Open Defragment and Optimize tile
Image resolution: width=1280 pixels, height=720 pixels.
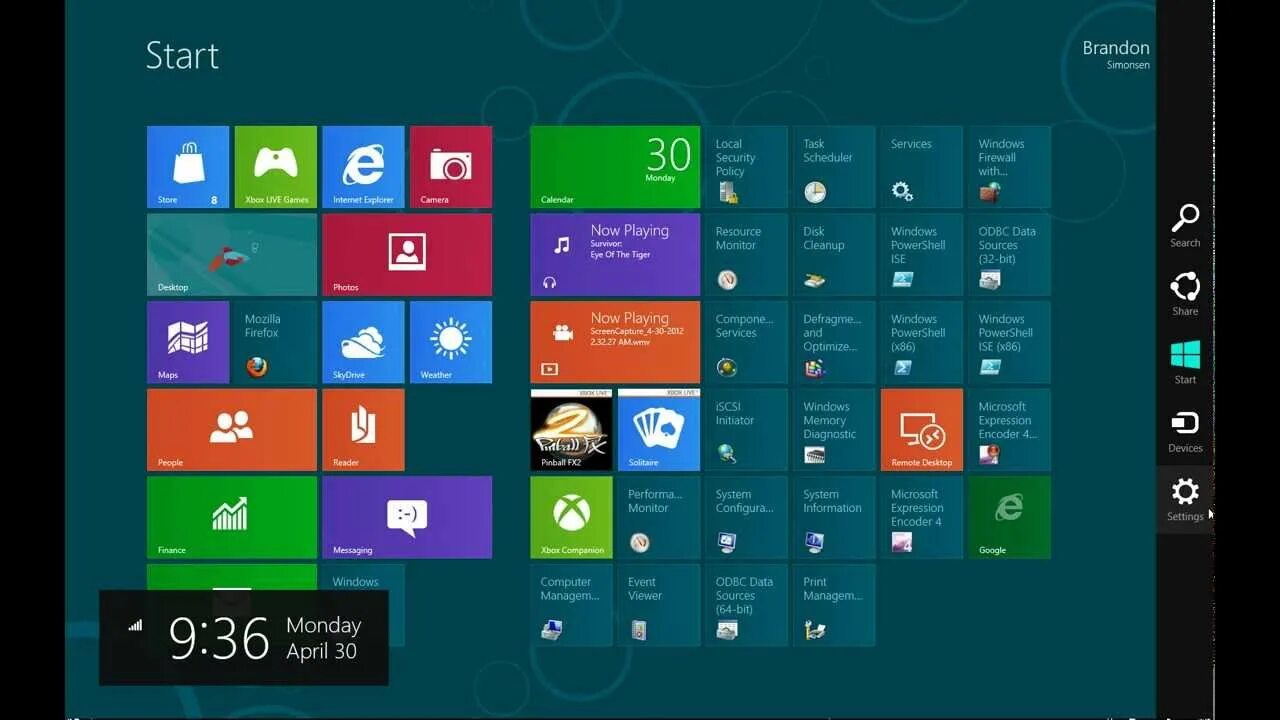834,342
